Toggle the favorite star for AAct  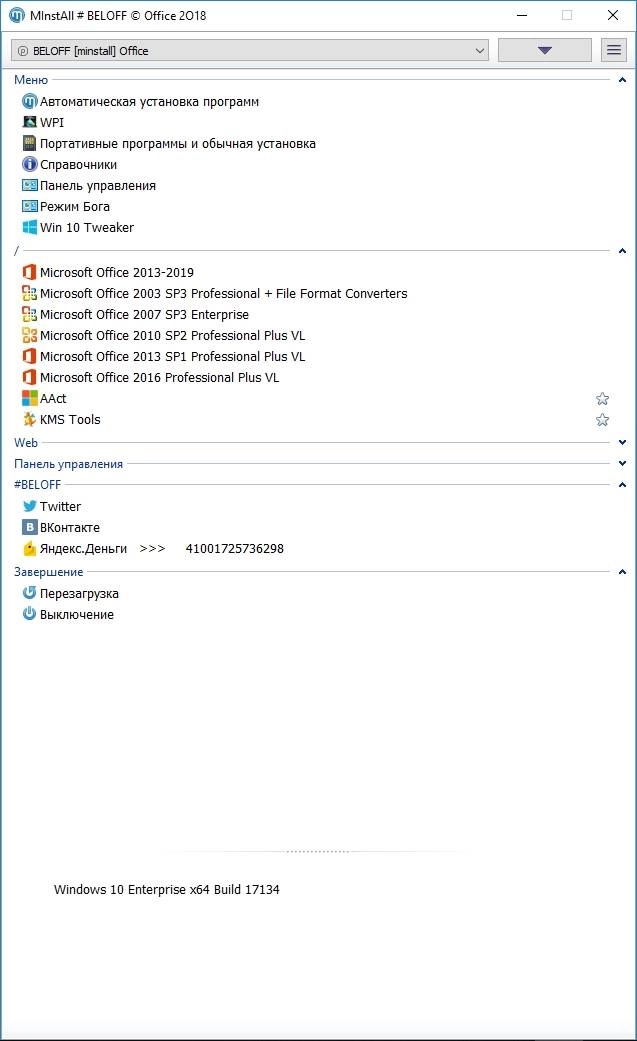602,398
